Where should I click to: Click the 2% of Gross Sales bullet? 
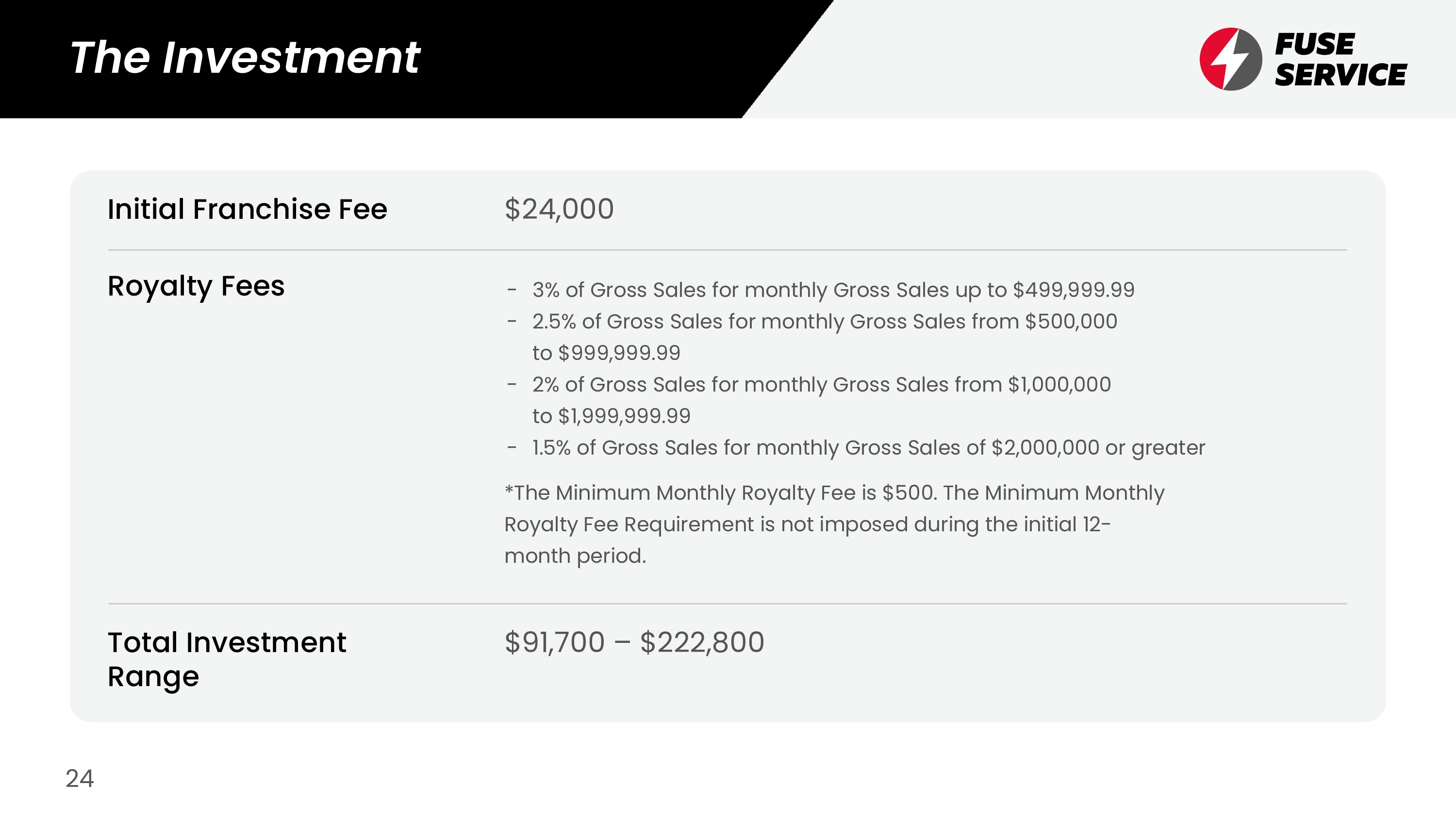[x=821, y=385]
